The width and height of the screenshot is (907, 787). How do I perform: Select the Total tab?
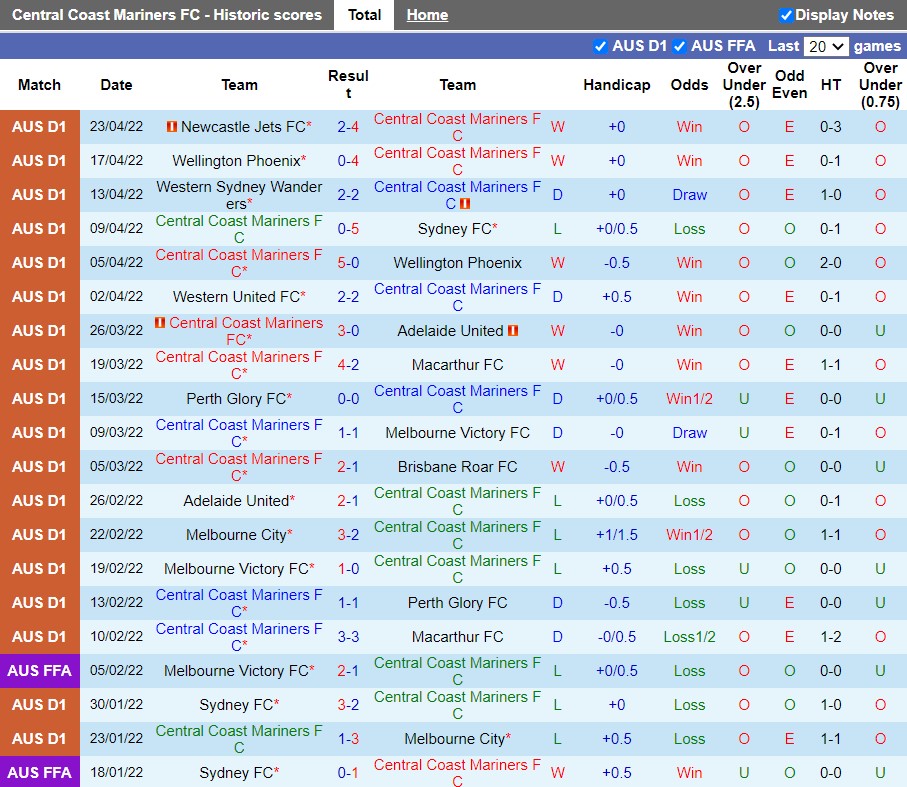click(x=364, y=15)
